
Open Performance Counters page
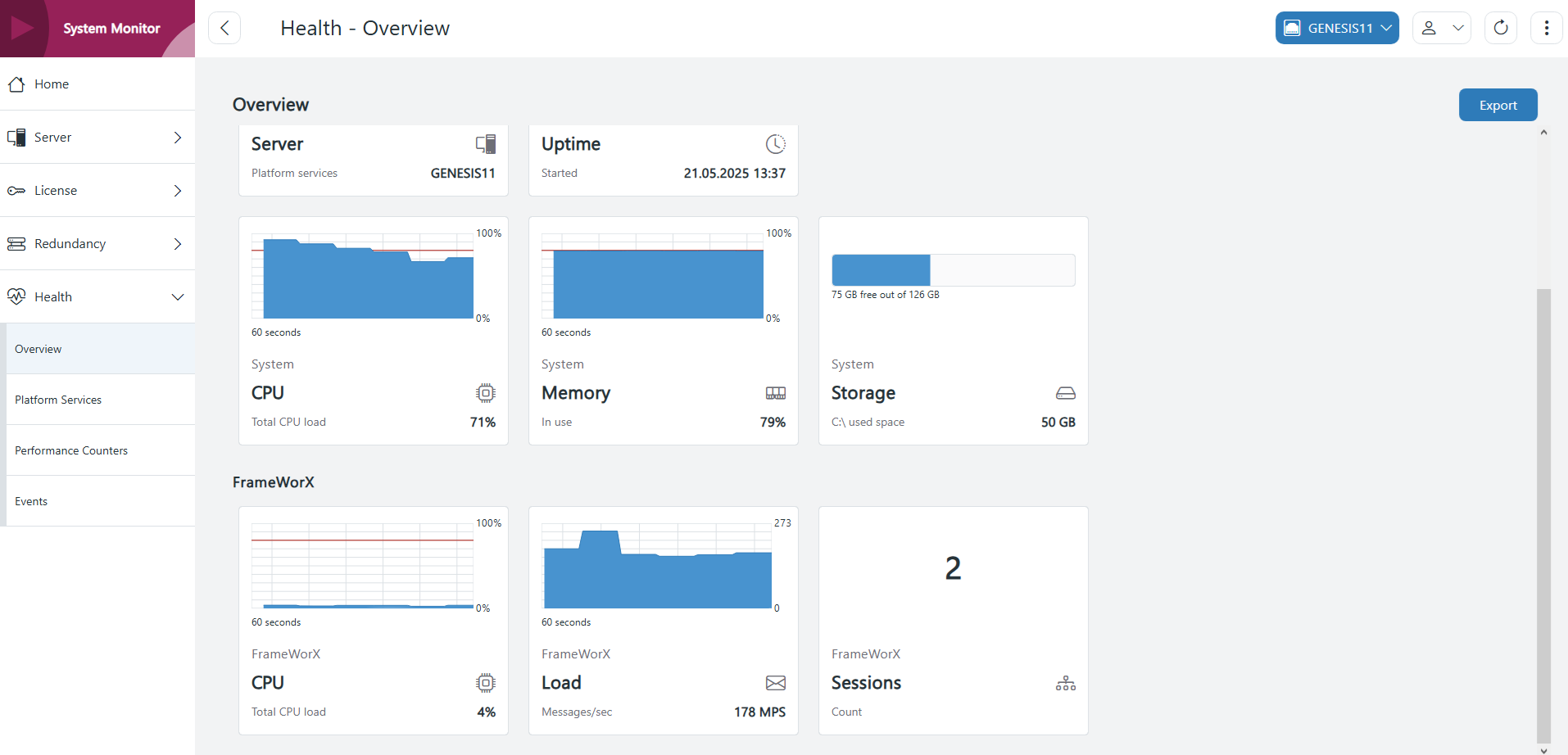(101, 450)
